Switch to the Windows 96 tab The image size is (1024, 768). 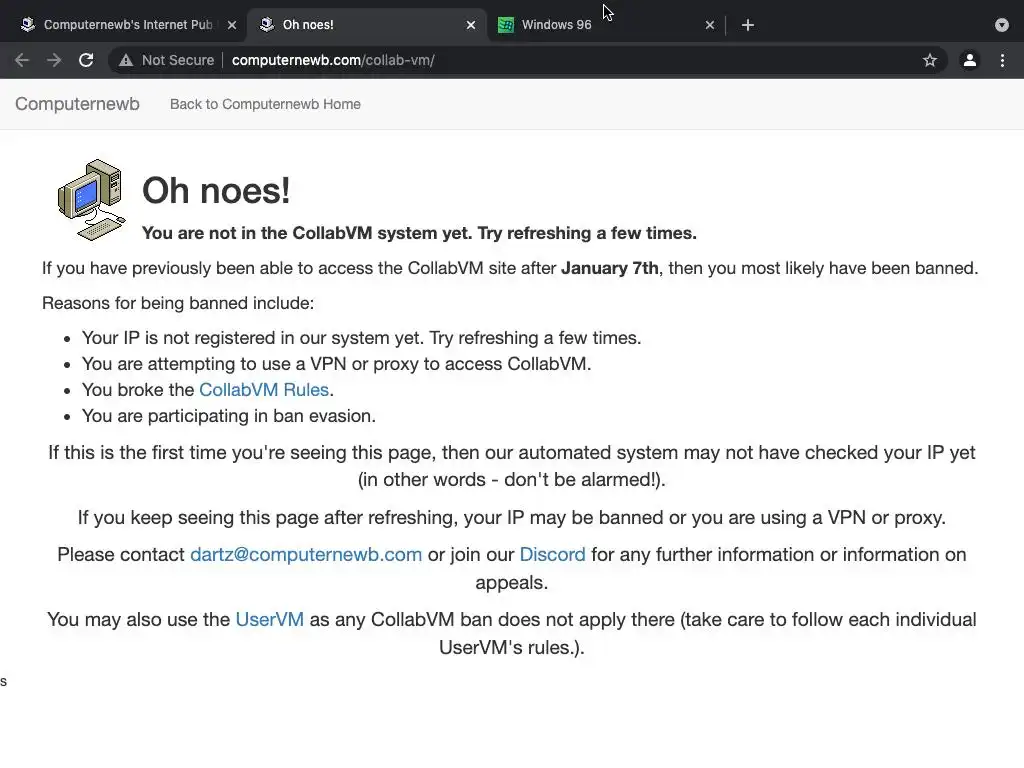pyautogui.click(x=606, y=25)
